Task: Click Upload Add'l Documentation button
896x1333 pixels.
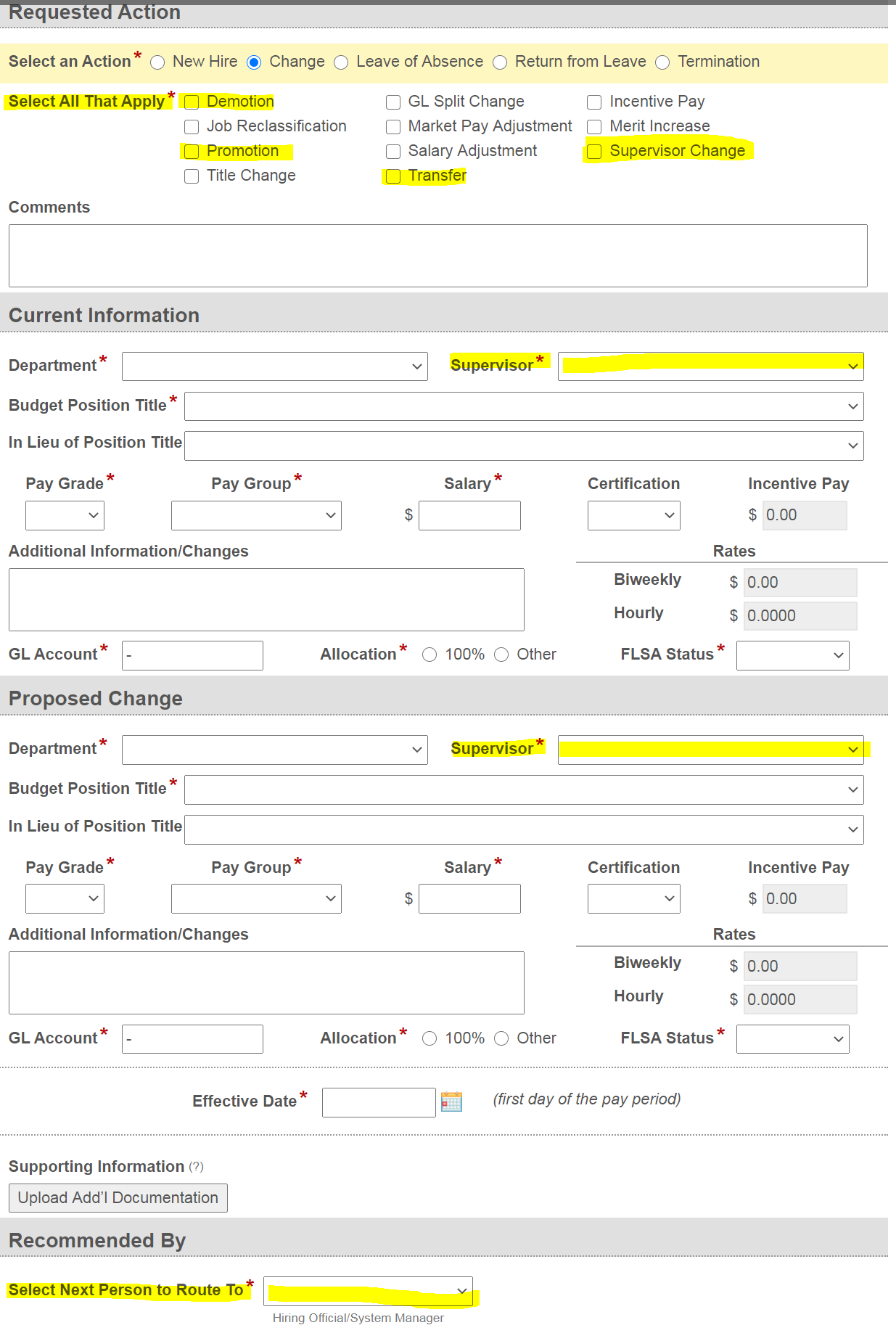Action: 118,1198
